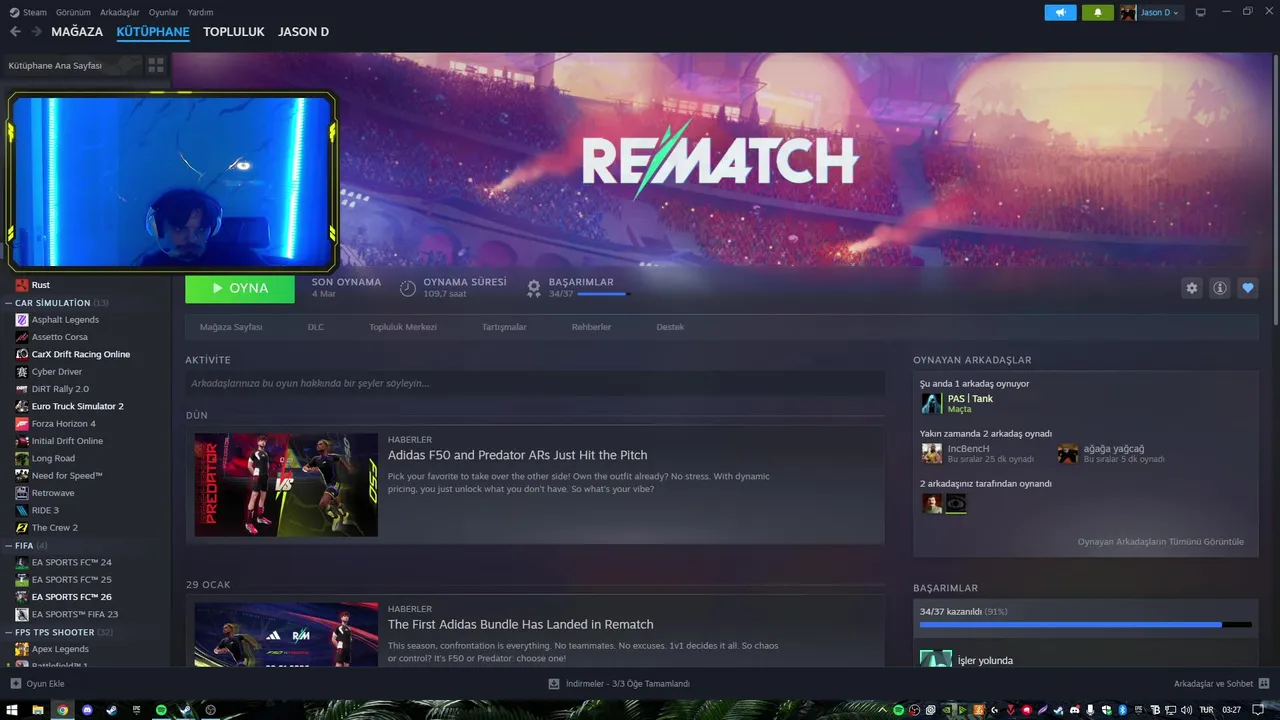Open File Explorer from the taskbar

coord(38,710)
